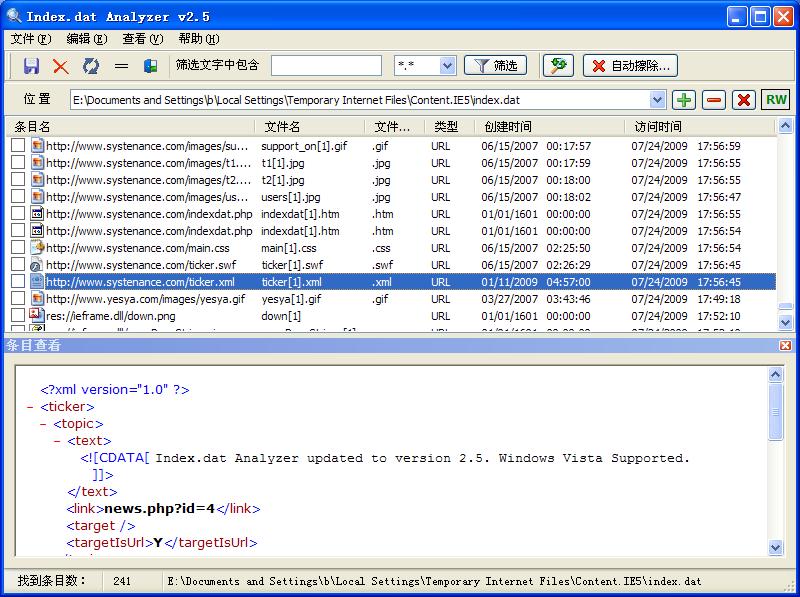Open the 文件(F) menu

31,39
